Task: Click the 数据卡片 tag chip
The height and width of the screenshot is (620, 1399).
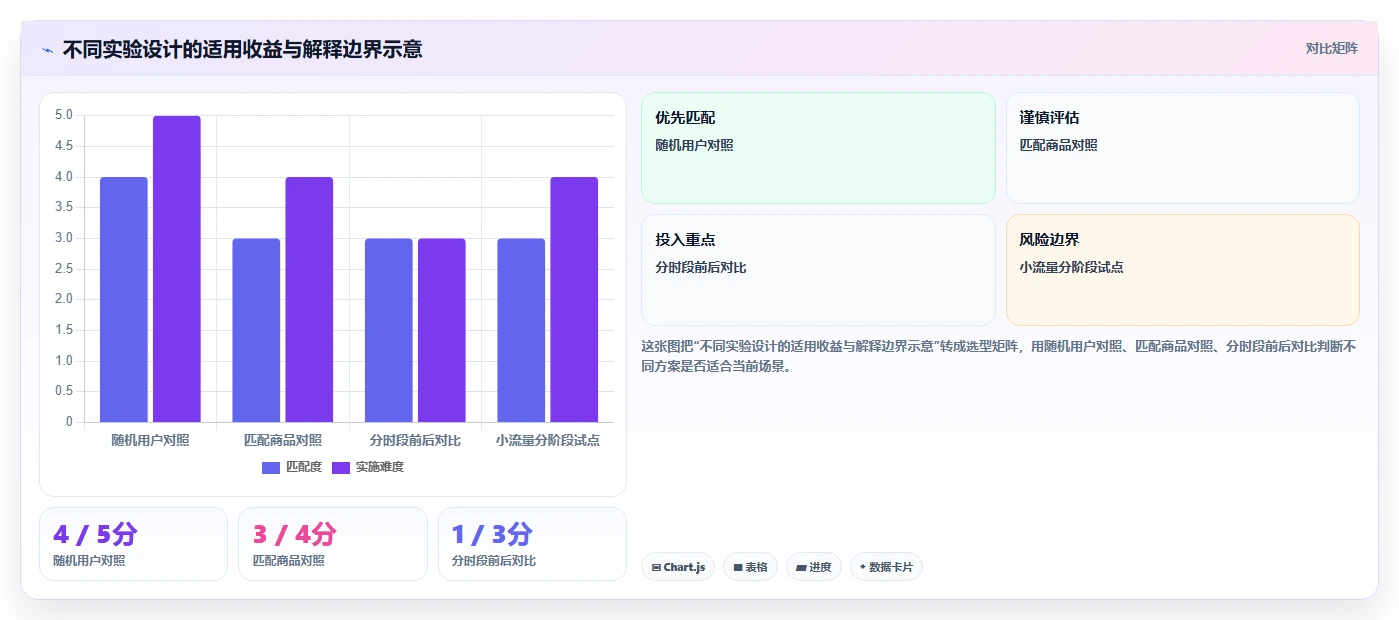Action: [886, 567]
